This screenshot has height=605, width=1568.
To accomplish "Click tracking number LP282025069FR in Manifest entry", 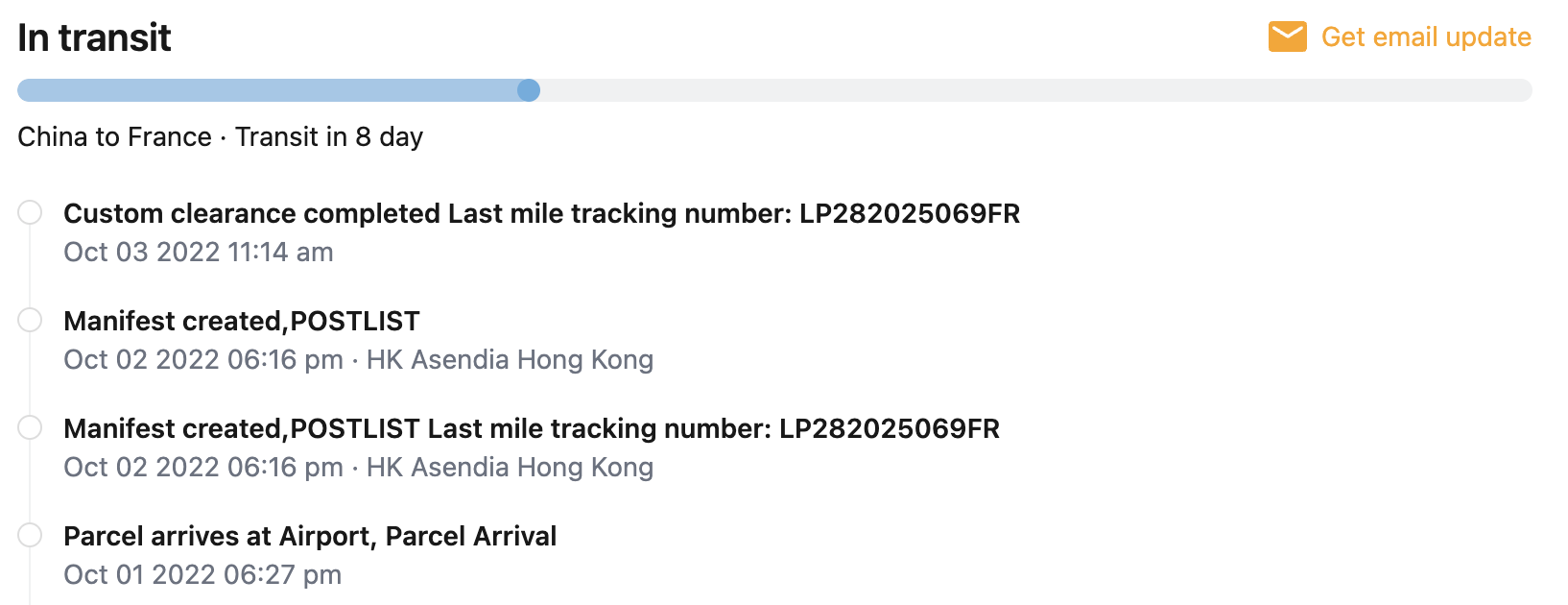I will click(x=889, y=428).
